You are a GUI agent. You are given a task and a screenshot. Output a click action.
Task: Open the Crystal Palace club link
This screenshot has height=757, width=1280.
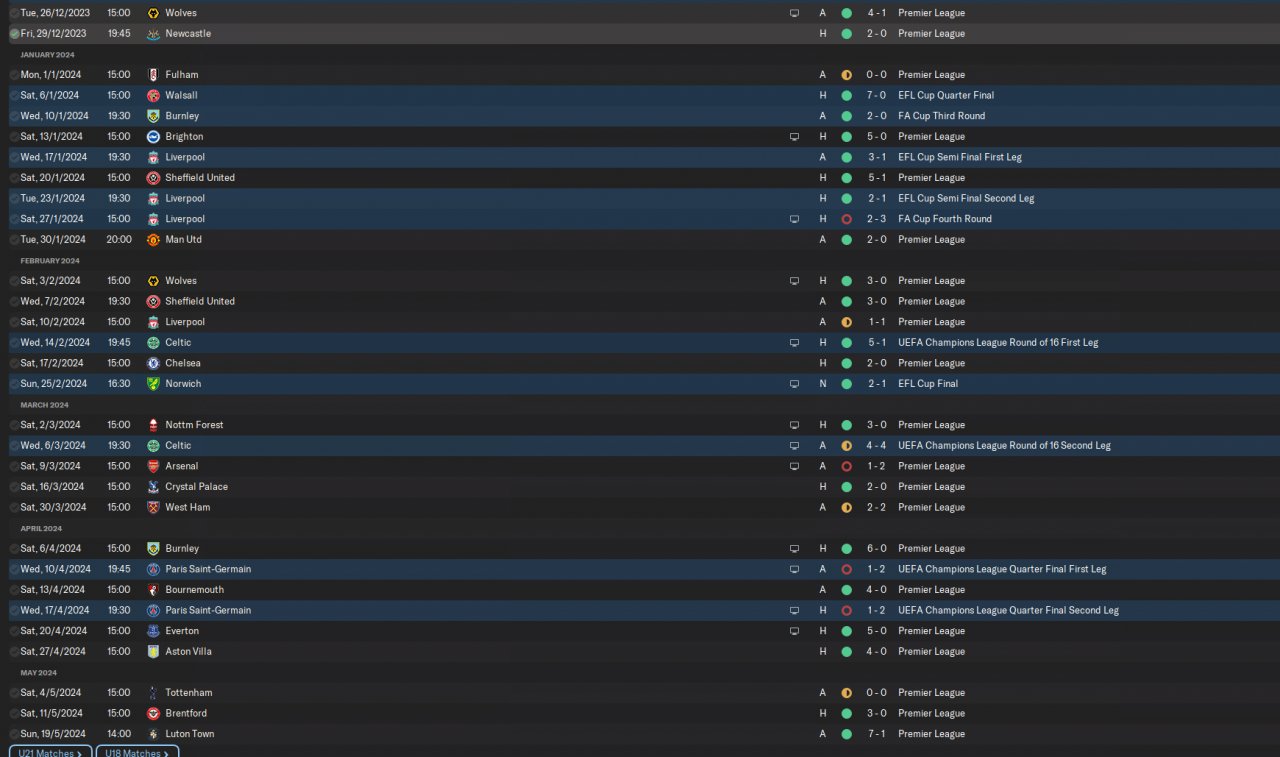pyautogui.click(x=197, y=487)
